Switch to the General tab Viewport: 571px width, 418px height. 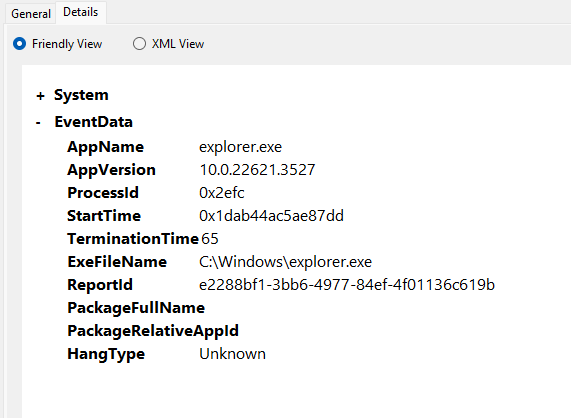point(31,14)
